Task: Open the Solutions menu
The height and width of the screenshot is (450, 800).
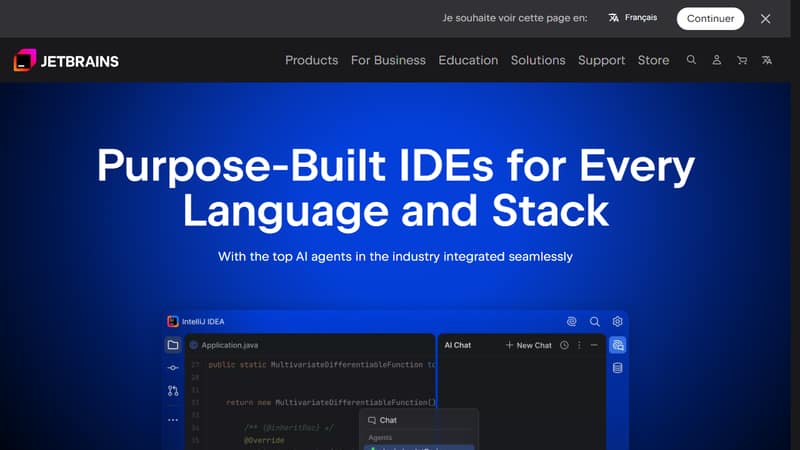Action: [538, 60]
